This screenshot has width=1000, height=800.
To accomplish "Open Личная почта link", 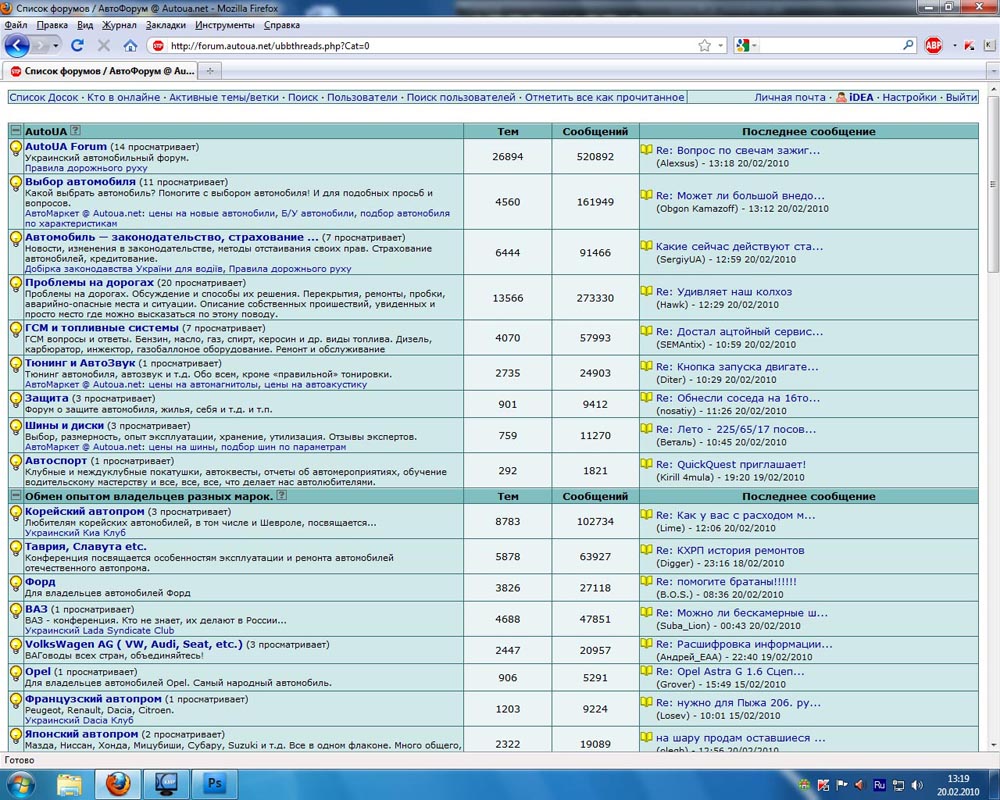I will [790, 97].
